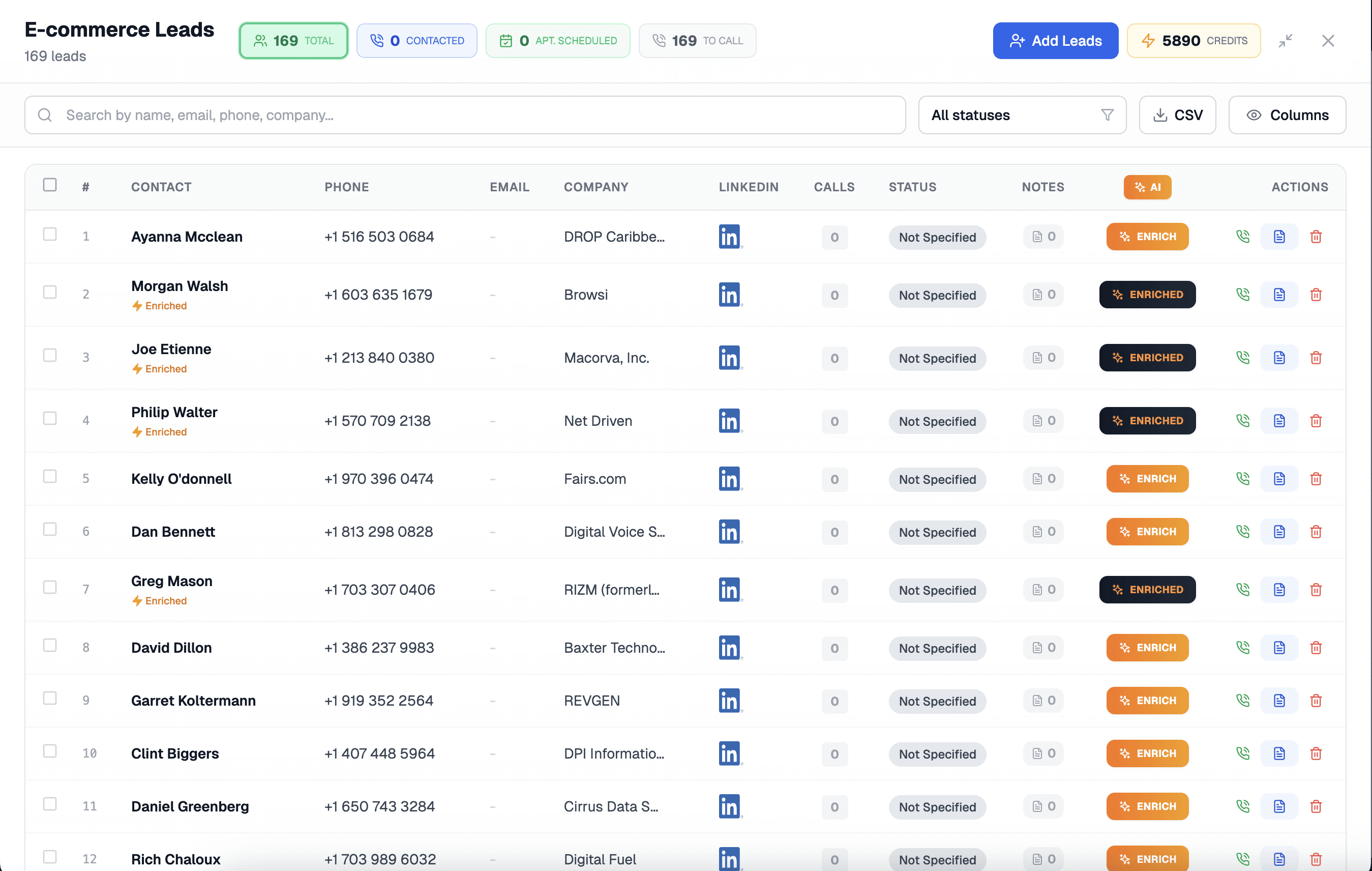
Task: Delete Kelly O'donnell with the trash icon
Action: [x=1316, y=479]
